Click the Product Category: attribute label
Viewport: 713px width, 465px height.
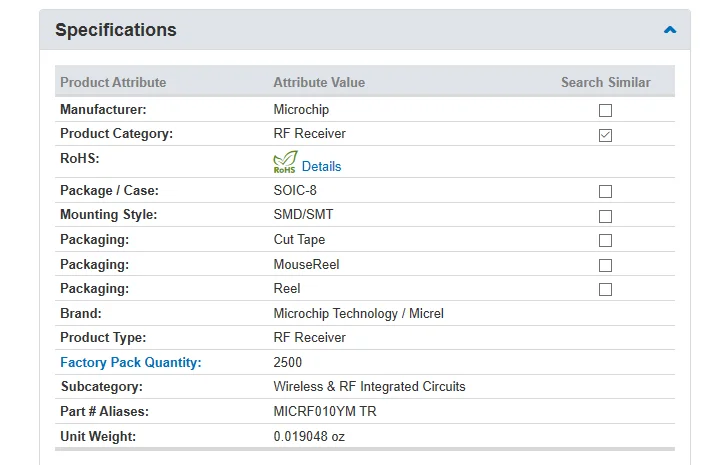[x=116, y=134]
